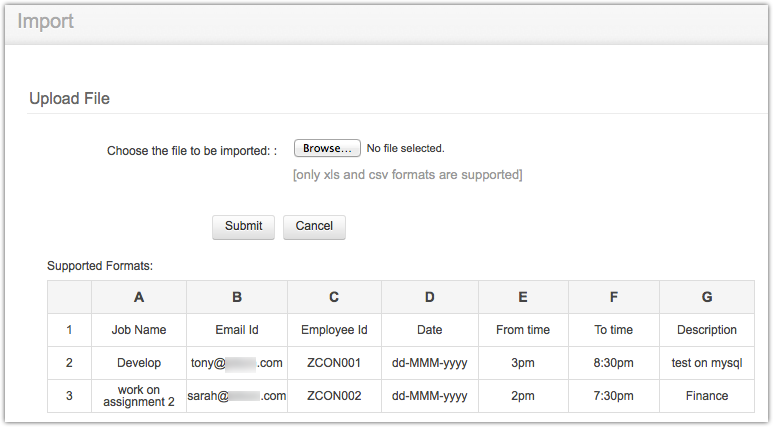
Task: Select column B header
Action: click(x=237, y=297)
